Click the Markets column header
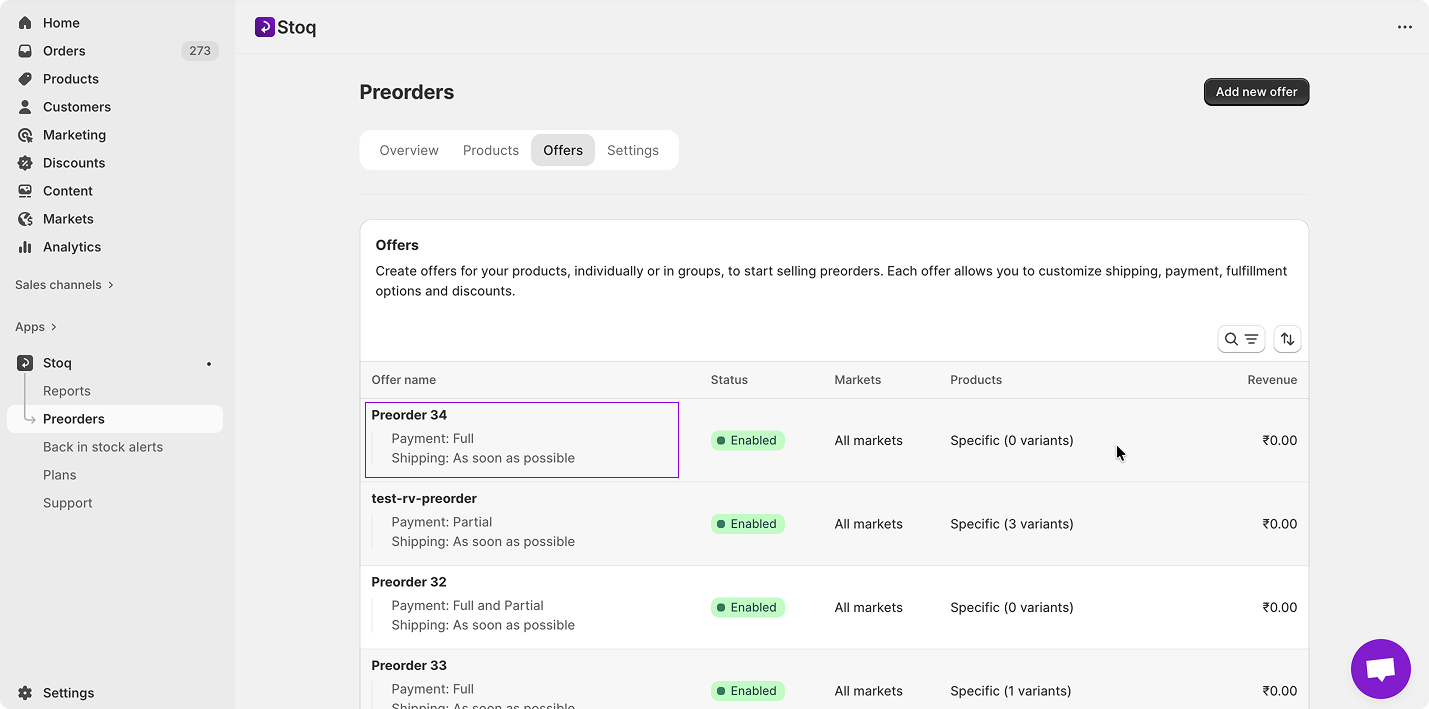This screenshot has height=709, width=1429. (858, 380)
